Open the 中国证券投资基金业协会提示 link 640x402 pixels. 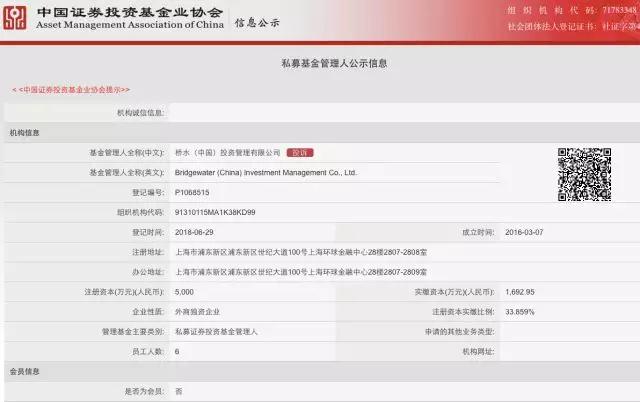71,89
